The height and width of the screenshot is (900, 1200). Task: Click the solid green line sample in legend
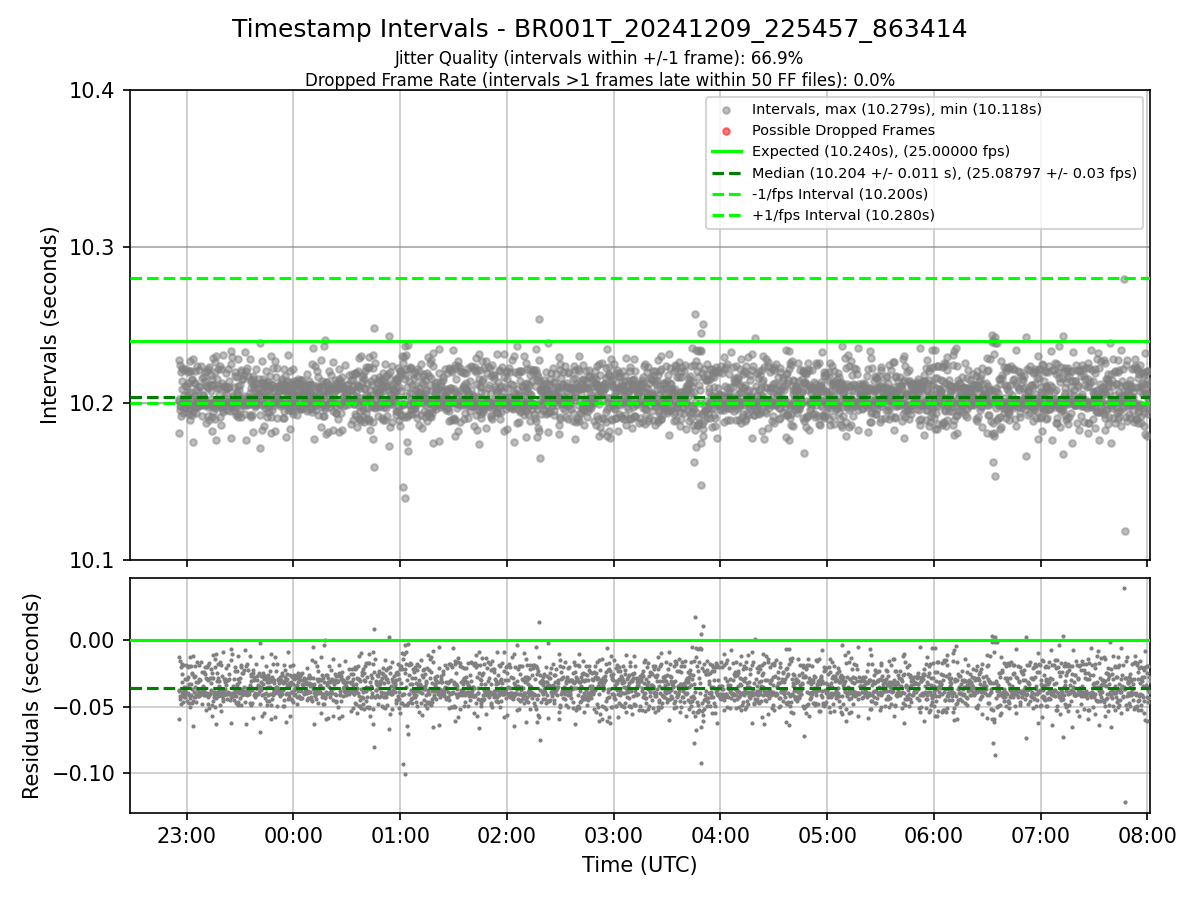tap(727, 152)
